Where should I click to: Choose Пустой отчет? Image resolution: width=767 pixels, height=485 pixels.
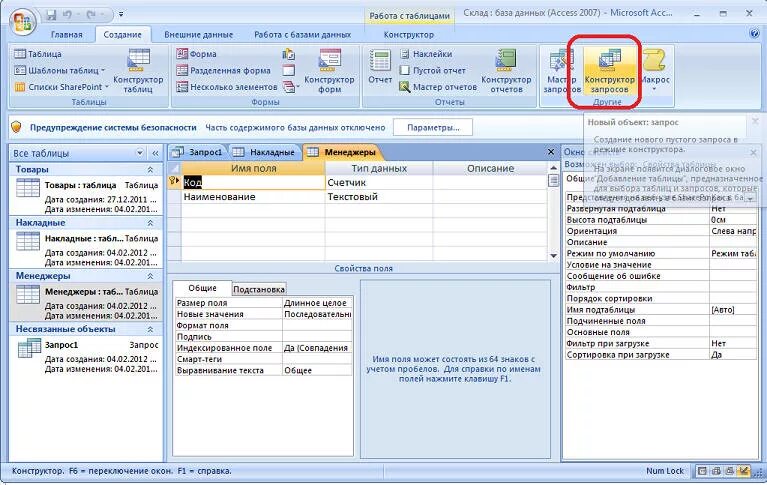(433, 70)
